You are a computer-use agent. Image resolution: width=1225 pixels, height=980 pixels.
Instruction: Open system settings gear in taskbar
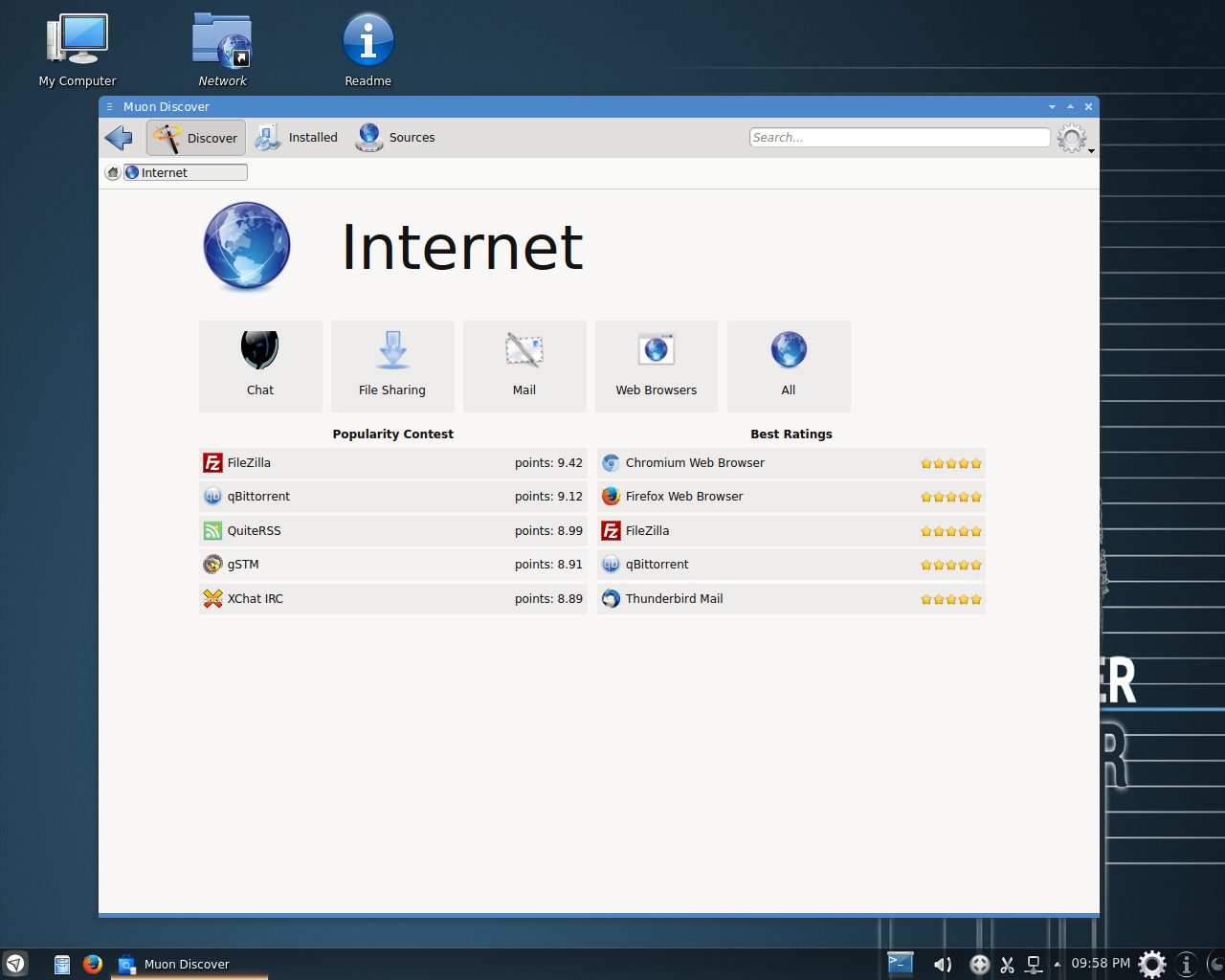pos(1152,964)
